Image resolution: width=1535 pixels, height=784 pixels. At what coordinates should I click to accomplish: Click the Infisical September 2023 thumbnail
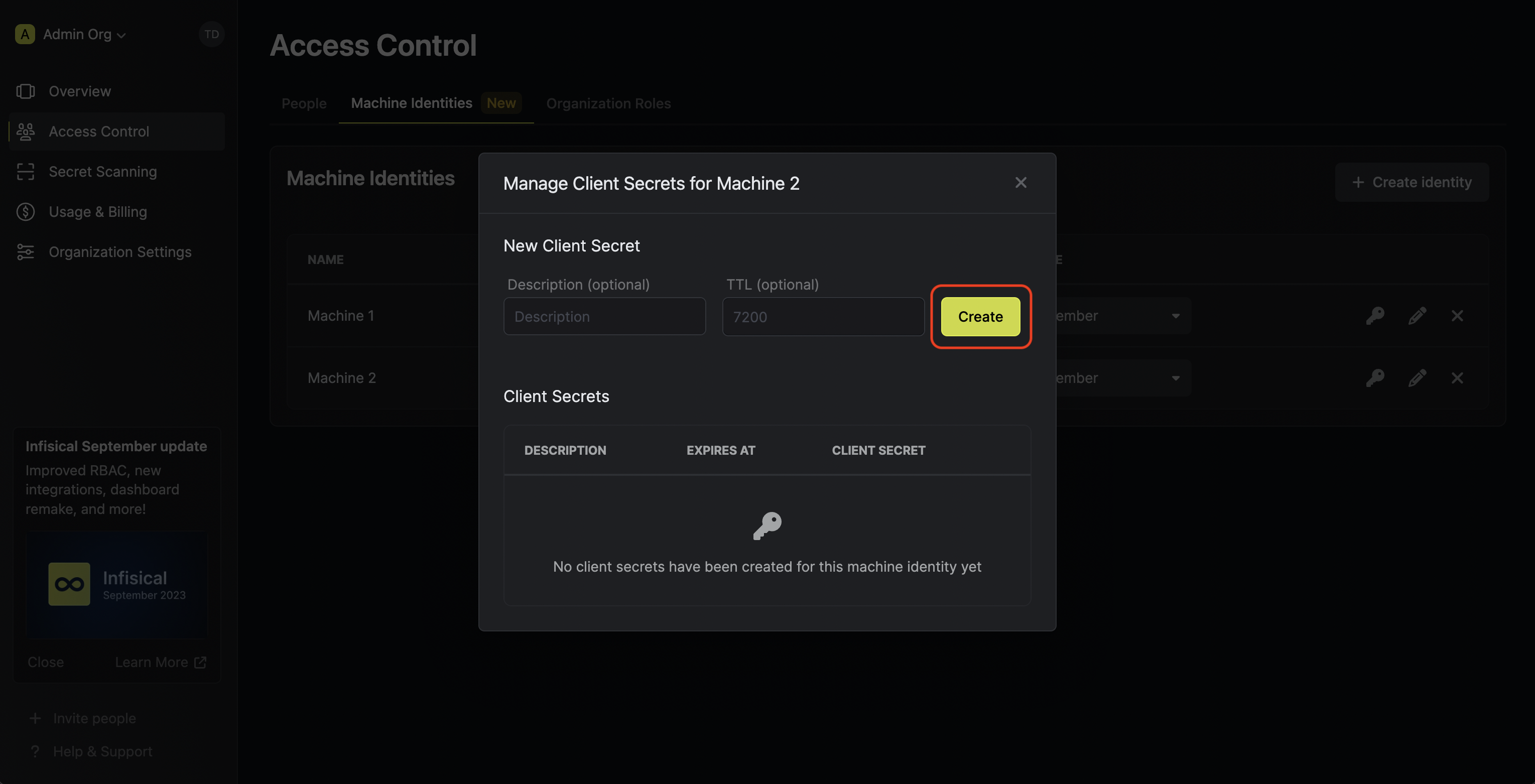point(116,584)
